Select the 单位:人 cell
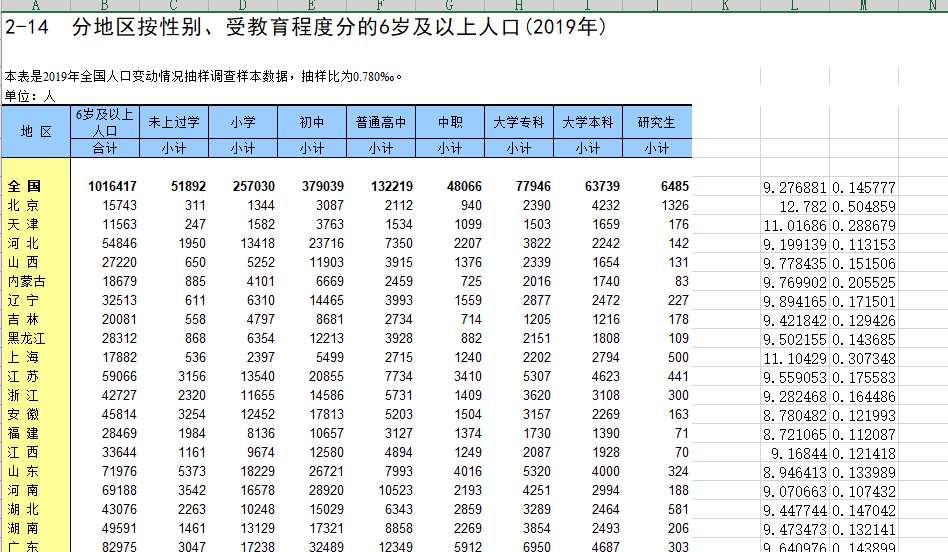Viewport: 948px width, 552px height. click(x=30, y=96)
